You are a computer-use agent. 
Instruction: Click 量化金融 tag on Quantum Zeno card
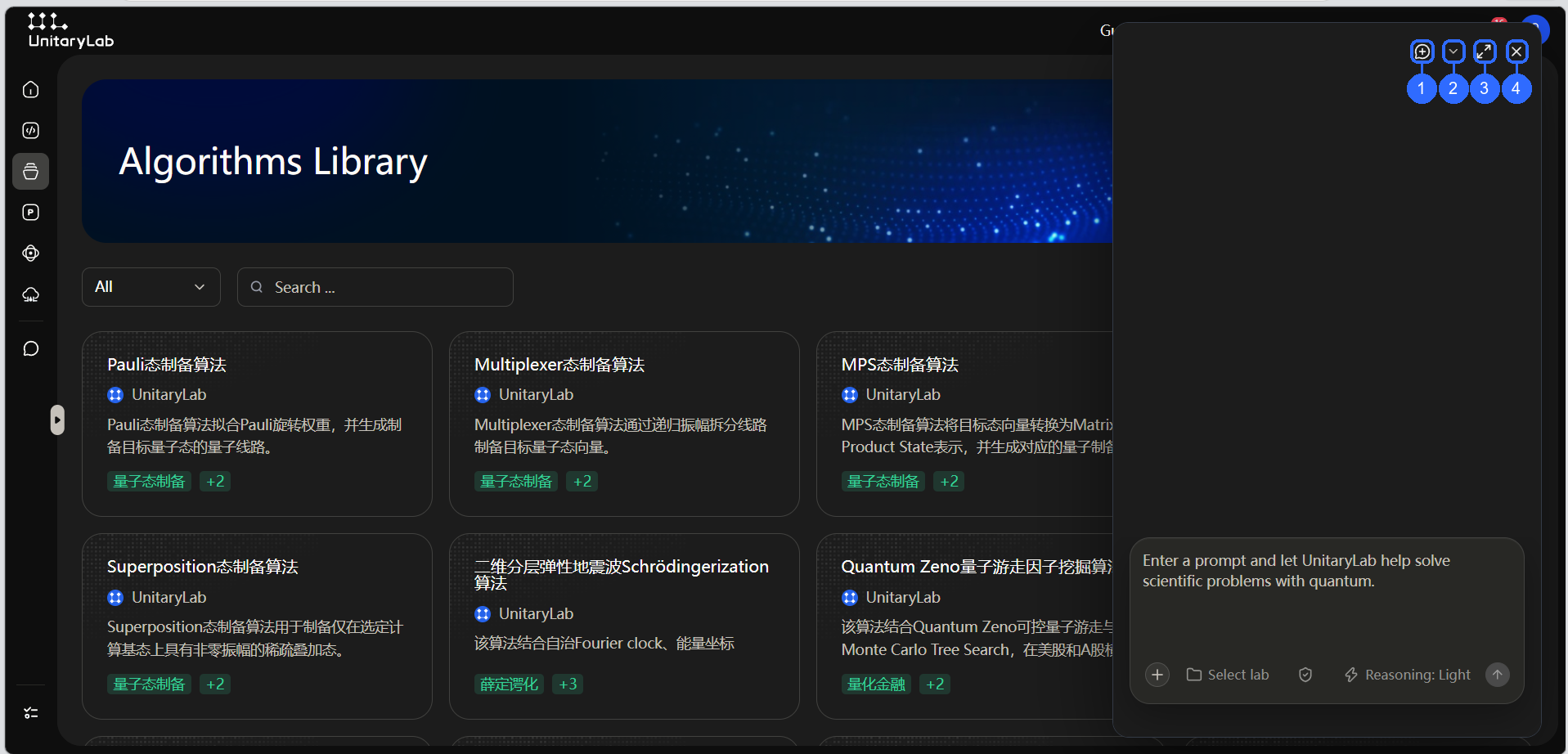(876, 684)
